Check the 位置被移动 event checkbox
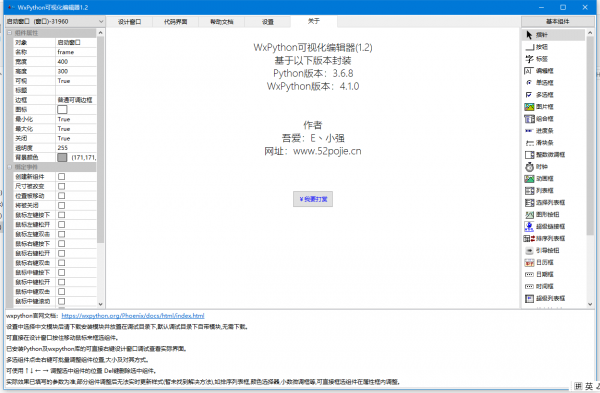This screenshot has width=600, height=393. [x=61, y=196]
